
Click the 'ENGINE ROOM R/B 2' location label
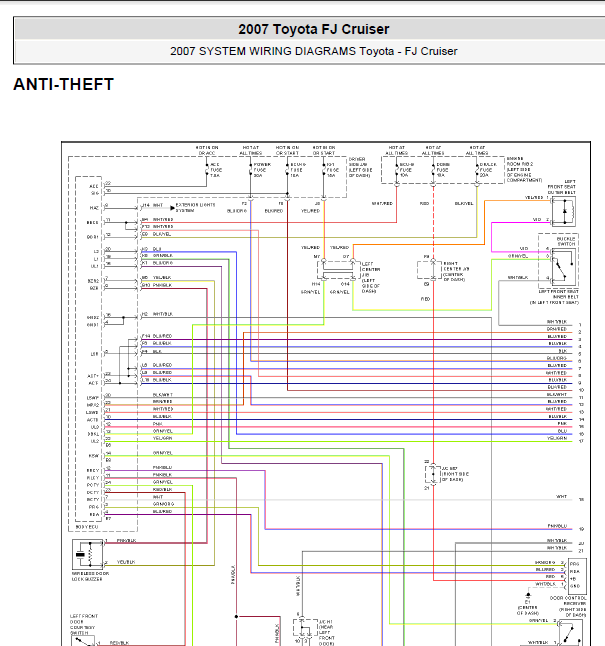pos(524,169)
